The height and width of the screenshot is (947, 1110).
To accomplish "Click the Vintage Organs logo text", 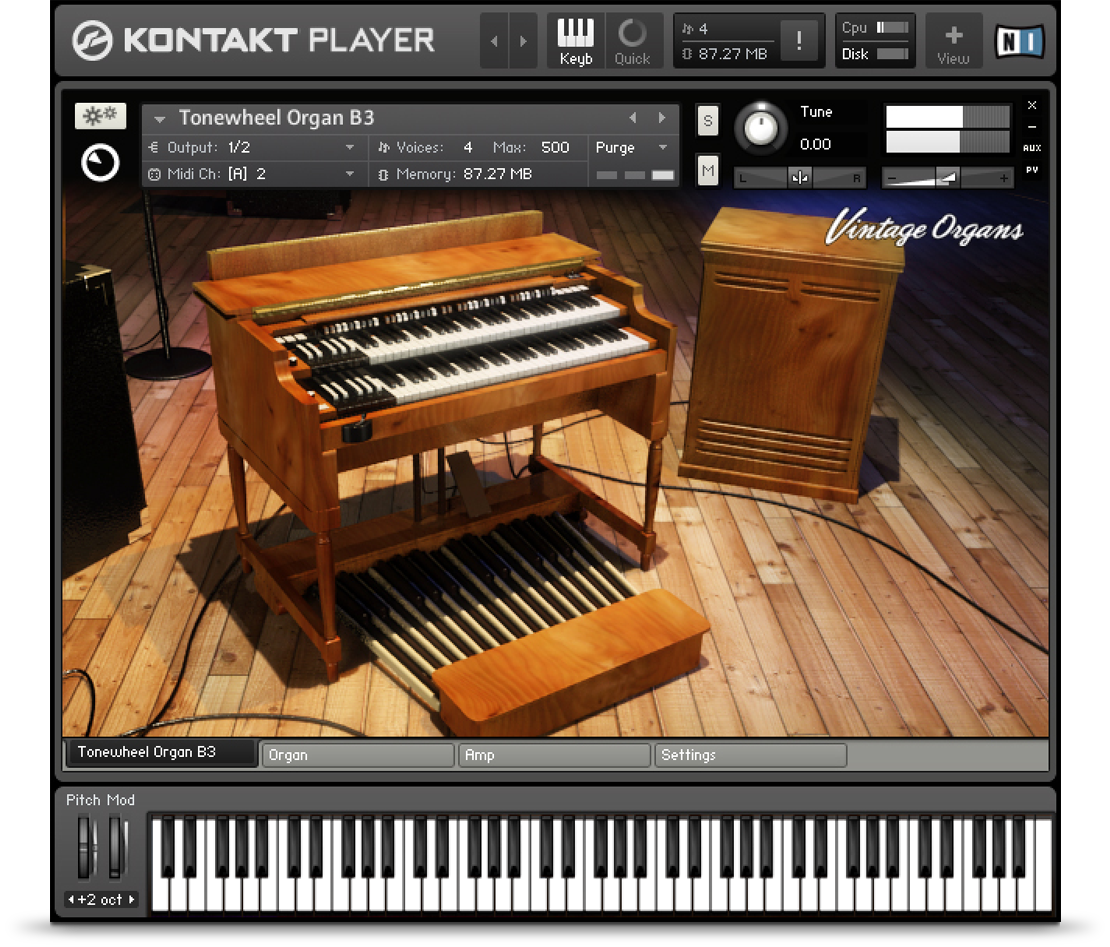I will click(924, 229).
